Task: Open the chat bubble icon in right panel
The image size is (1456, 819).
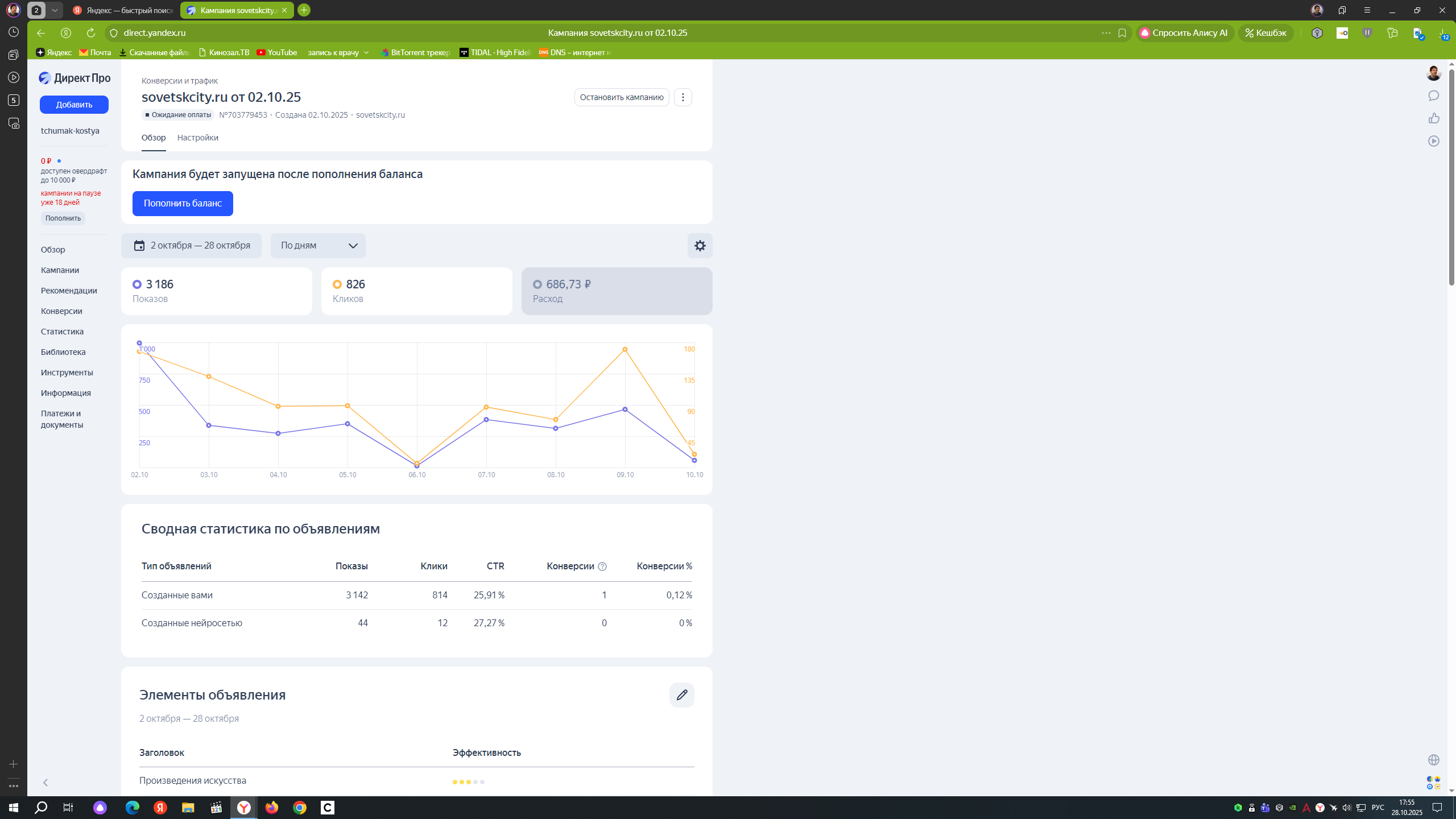Action: coord(1433,96)
